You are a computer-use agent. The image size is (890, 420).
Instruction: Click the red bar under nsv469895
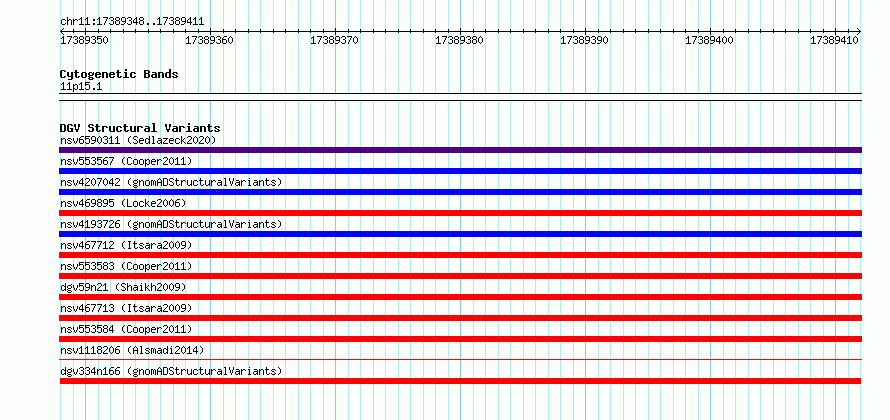[x=460, y=213]
